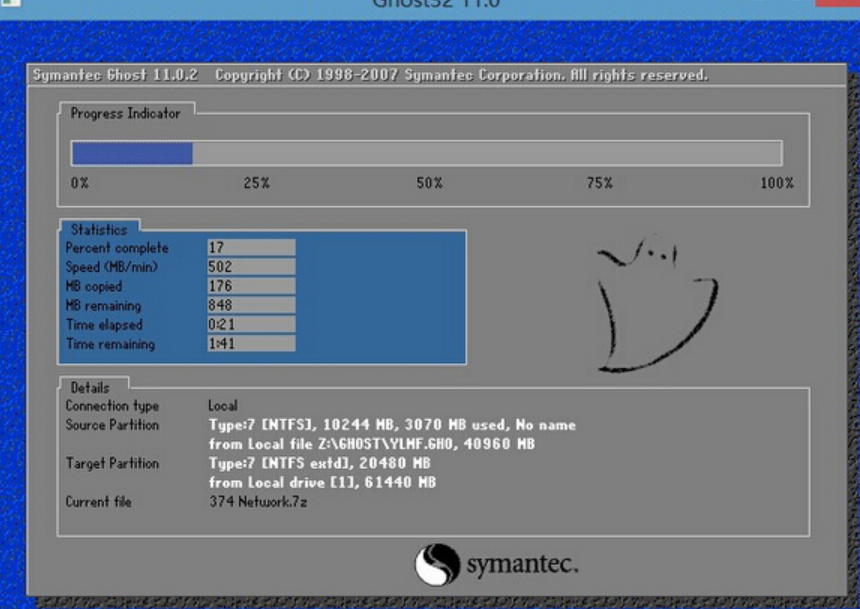The height and width of the screenshot is (609, 860).
Task: Click the "from Local drive [1], 61440 MB" line
Action: pos(322,483)
